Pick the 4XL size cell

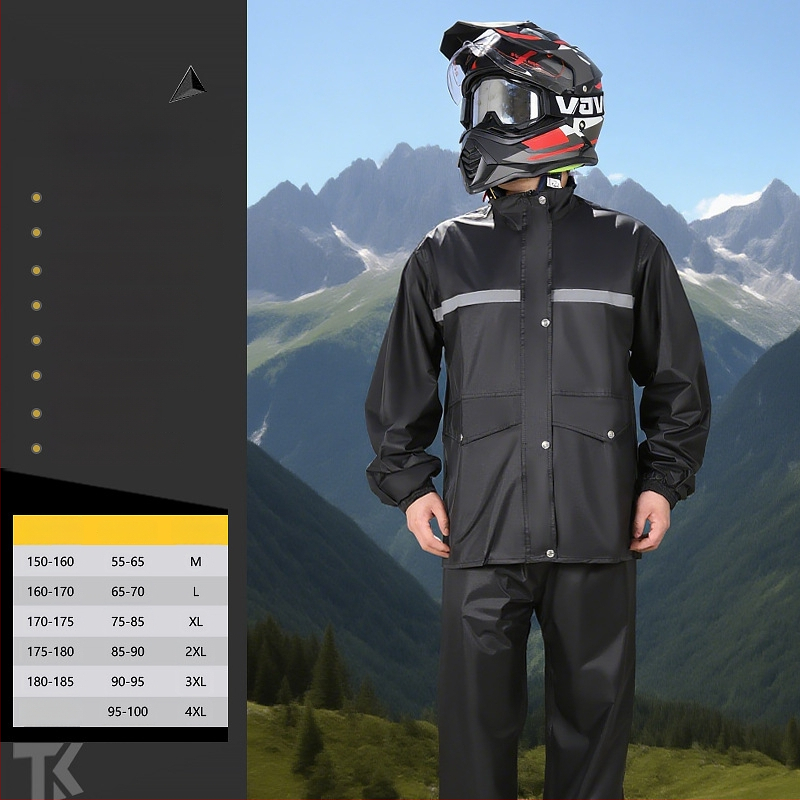[196, 712]
